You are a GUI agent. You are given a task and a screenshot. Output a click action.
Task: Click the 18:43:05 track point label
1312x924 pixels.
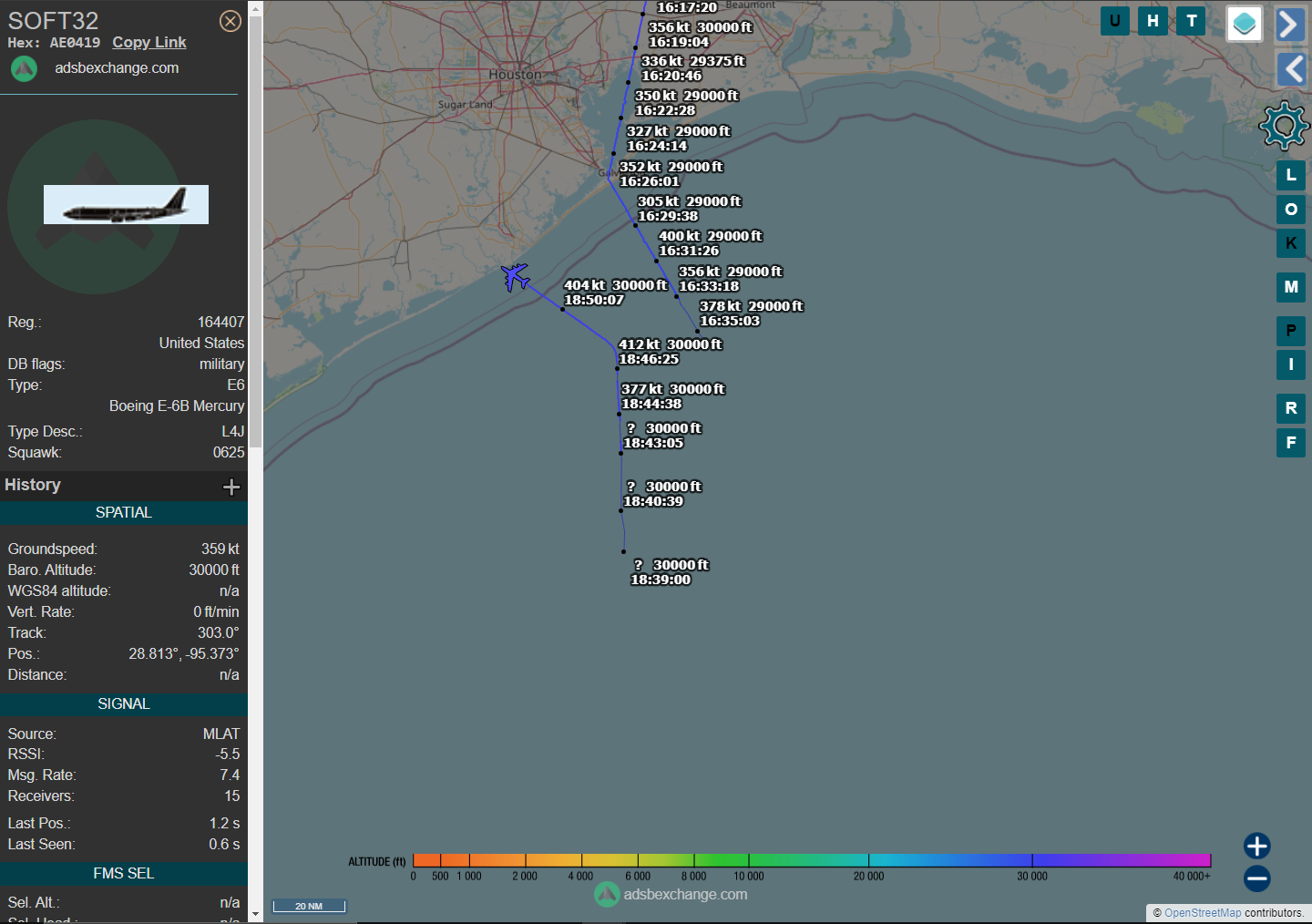point(663,436)
